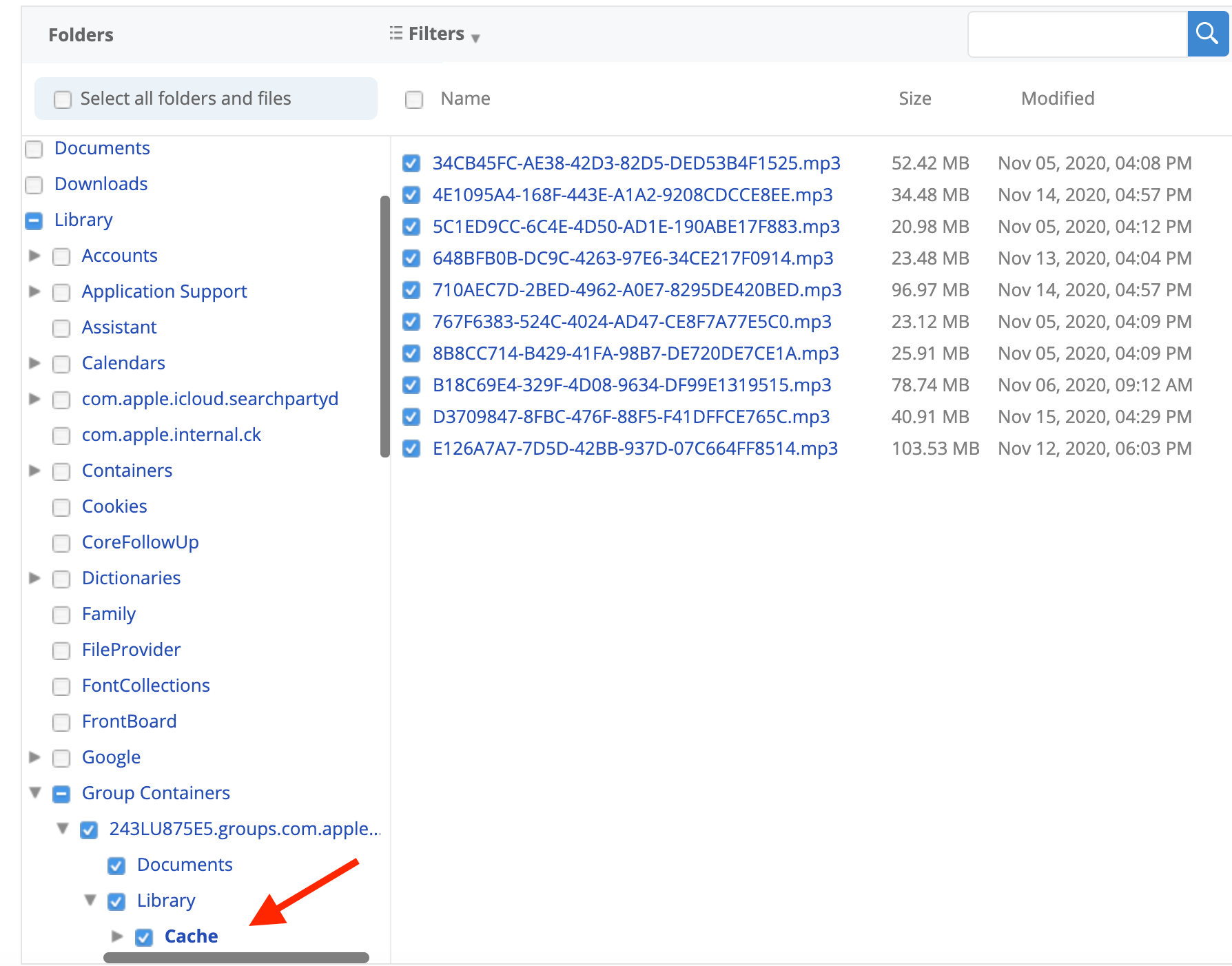Uncheck the Cache folder checkbox
The image size is (1232, 966).
(x=144, y=937)
